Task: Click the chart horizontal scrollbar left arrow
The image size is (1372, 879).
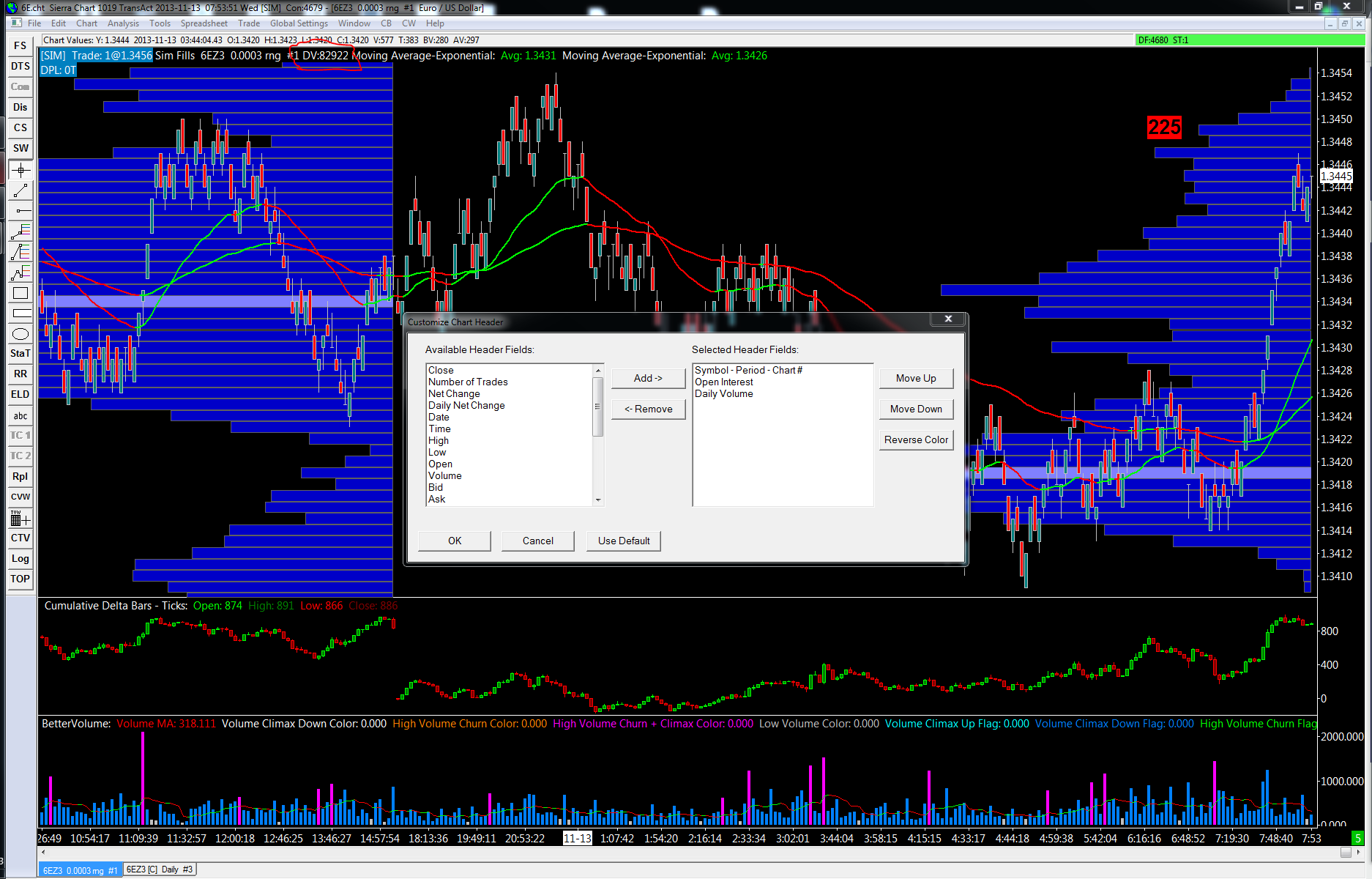Action: click(43, 852)
